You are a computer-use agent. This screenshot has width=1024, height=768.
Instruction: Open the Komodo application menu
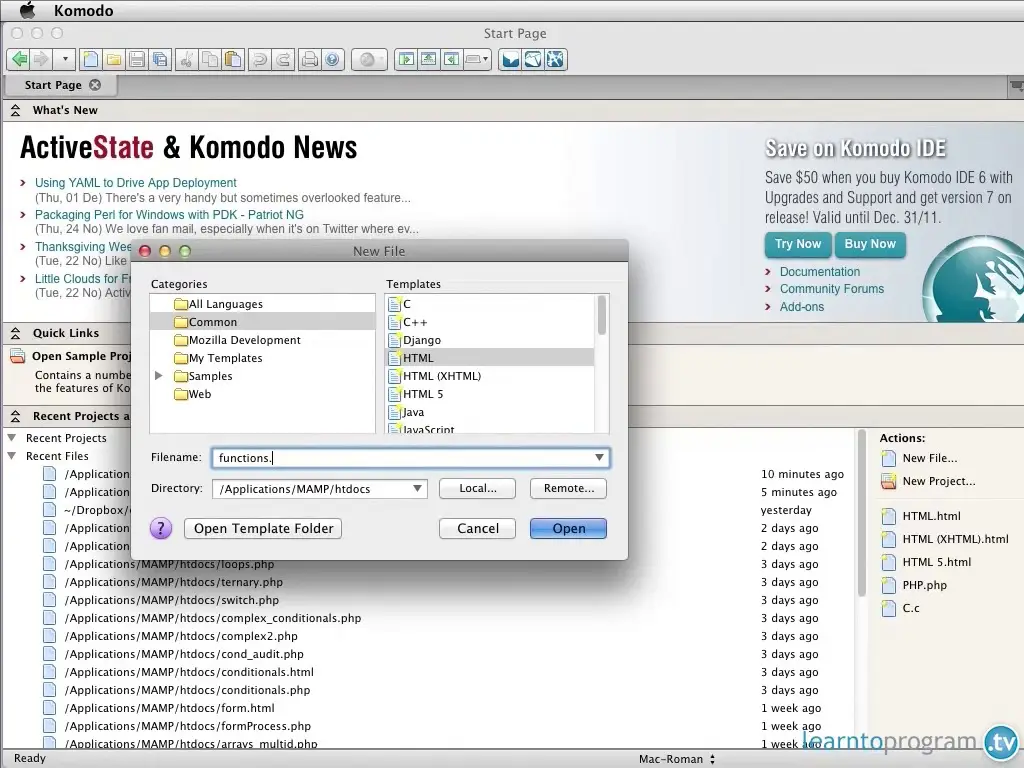point(84,10)
